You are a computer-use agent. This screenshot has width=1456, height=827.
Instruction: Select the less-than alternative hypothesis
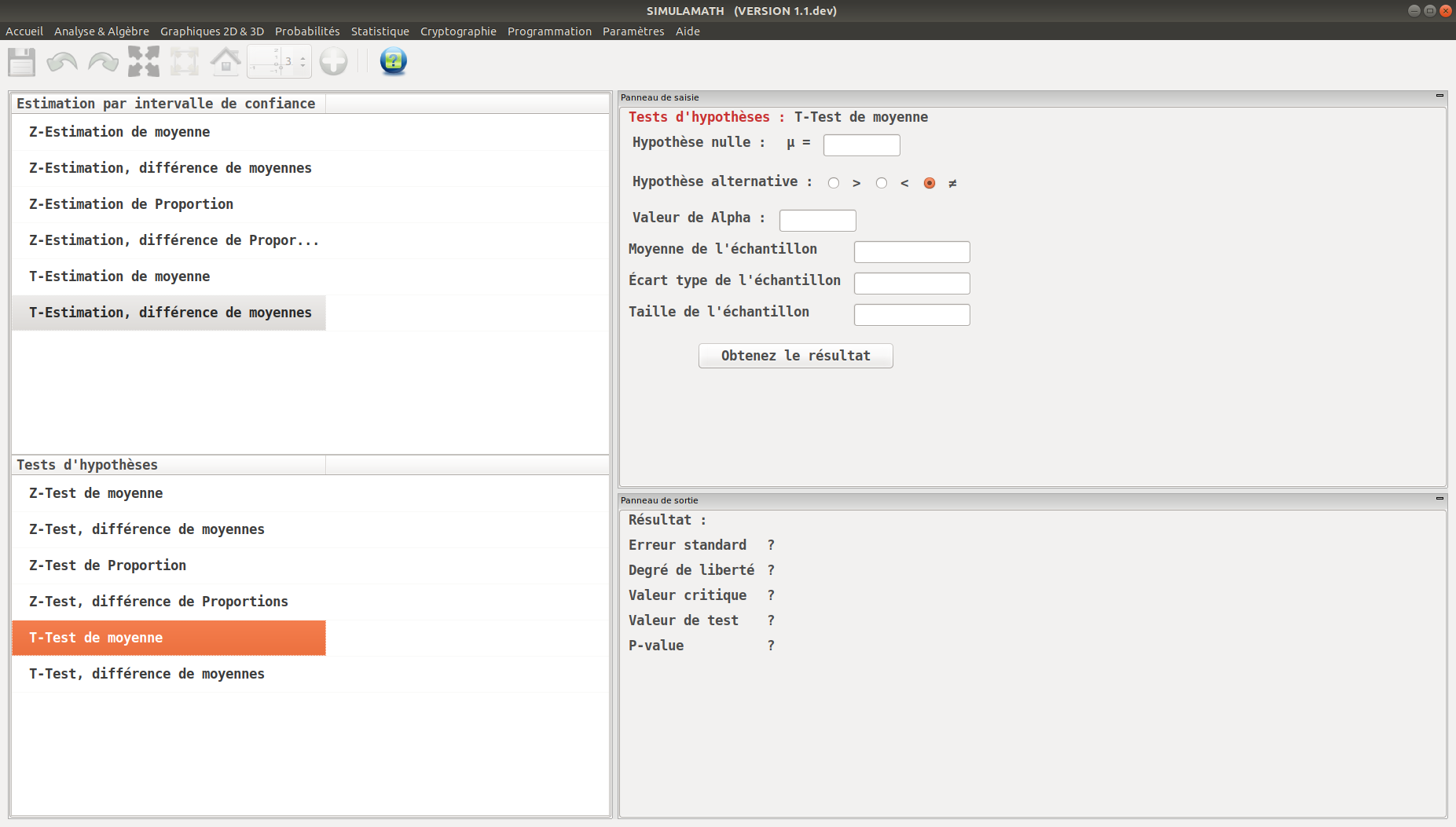coord(882,183)
